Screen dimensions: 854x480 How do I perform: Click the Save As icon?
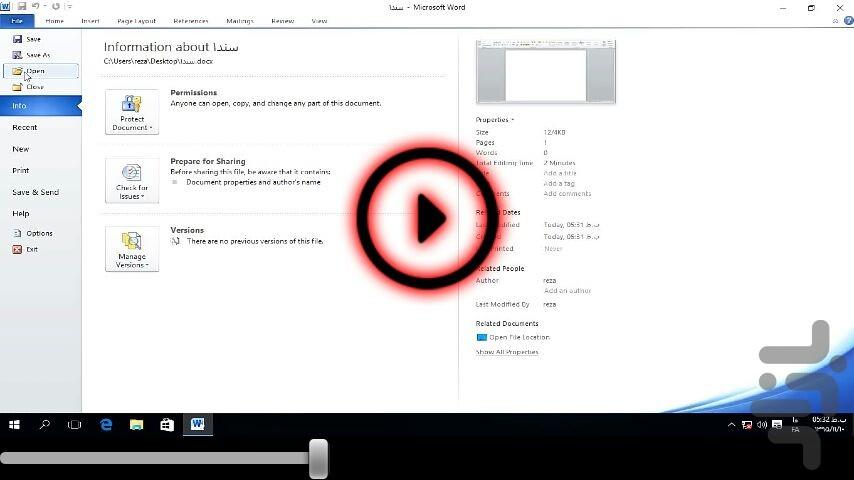click(x=18, y=55)
